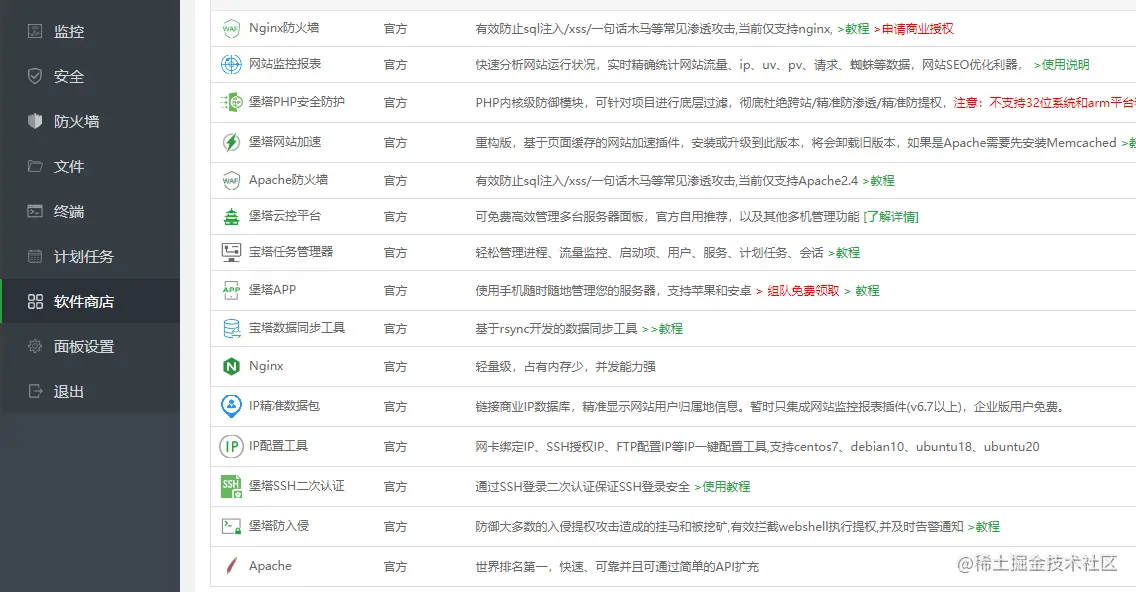
Task: Open the 文件 menu item
Action: click(x=90, y=166)
